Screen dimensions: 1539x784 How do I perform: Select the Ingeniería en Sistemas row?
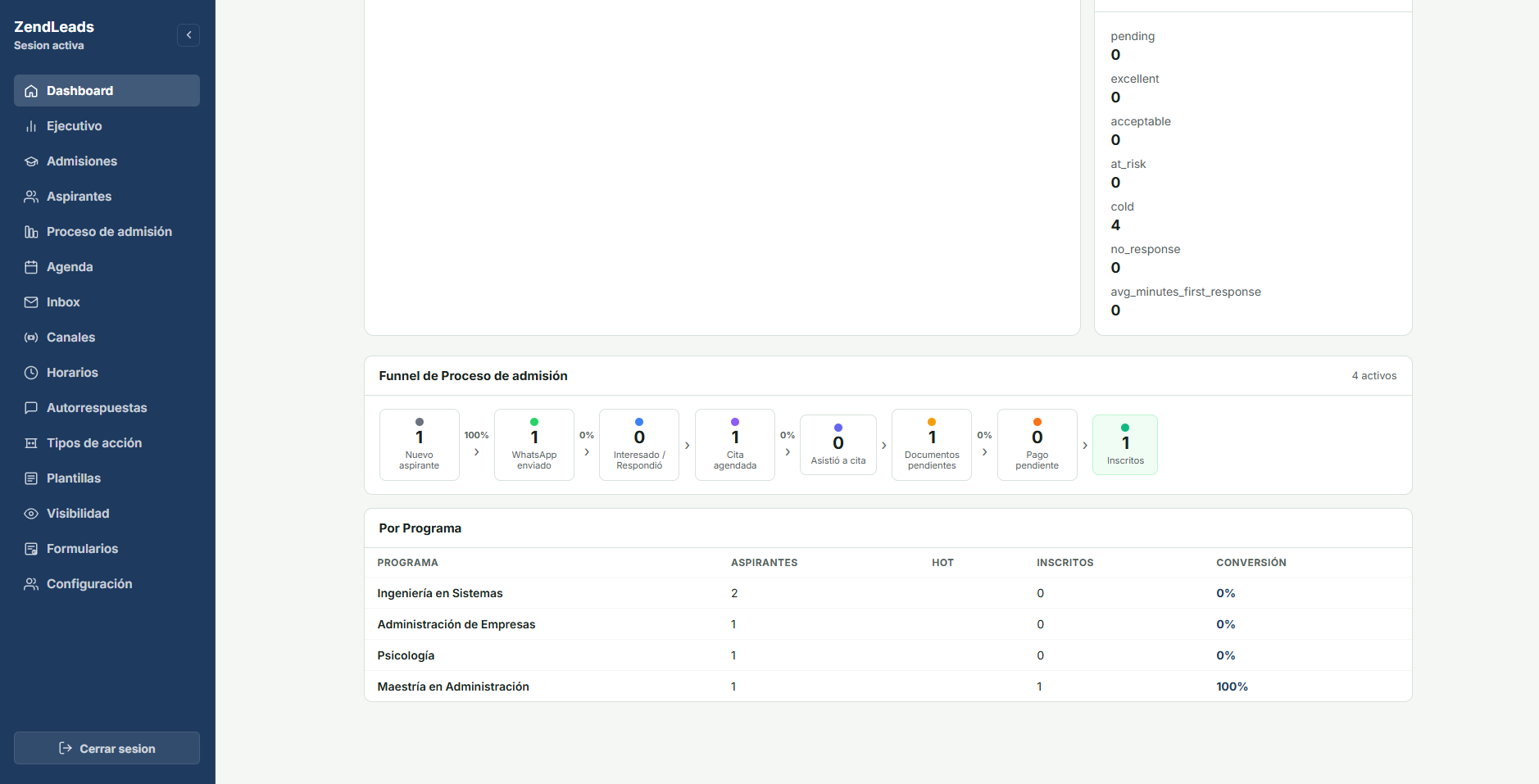click(x=888, y=593)
